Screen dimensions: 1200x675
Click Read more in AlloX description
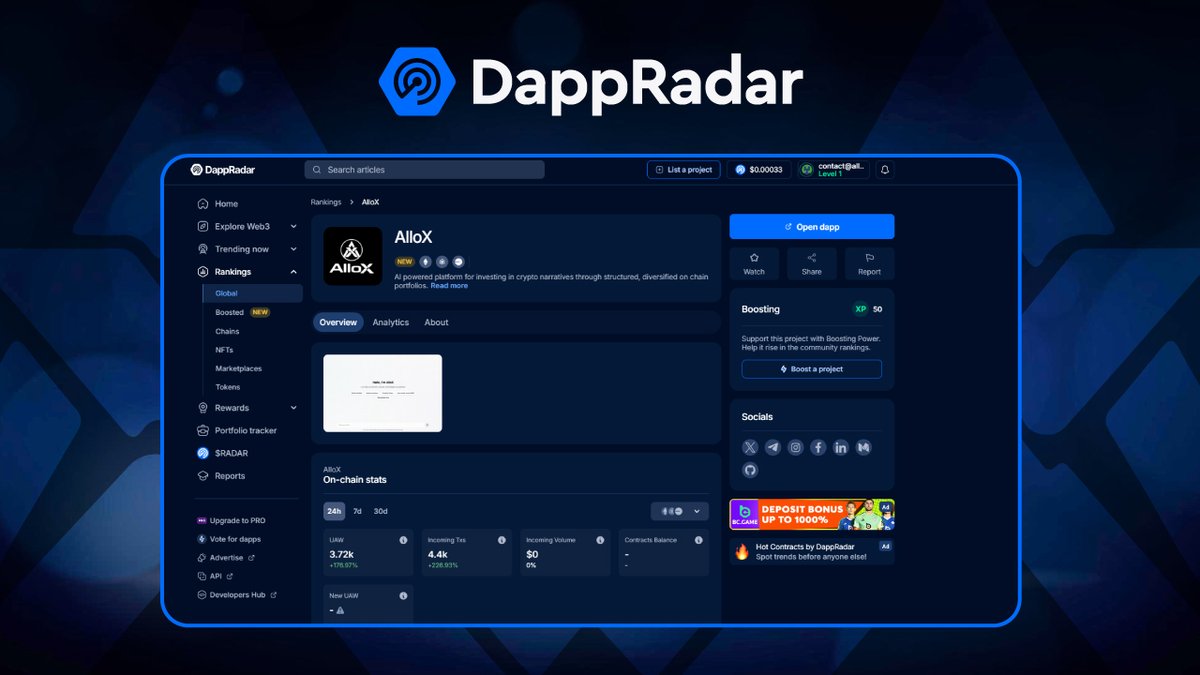pyautogui.click(x=449, y=286)
